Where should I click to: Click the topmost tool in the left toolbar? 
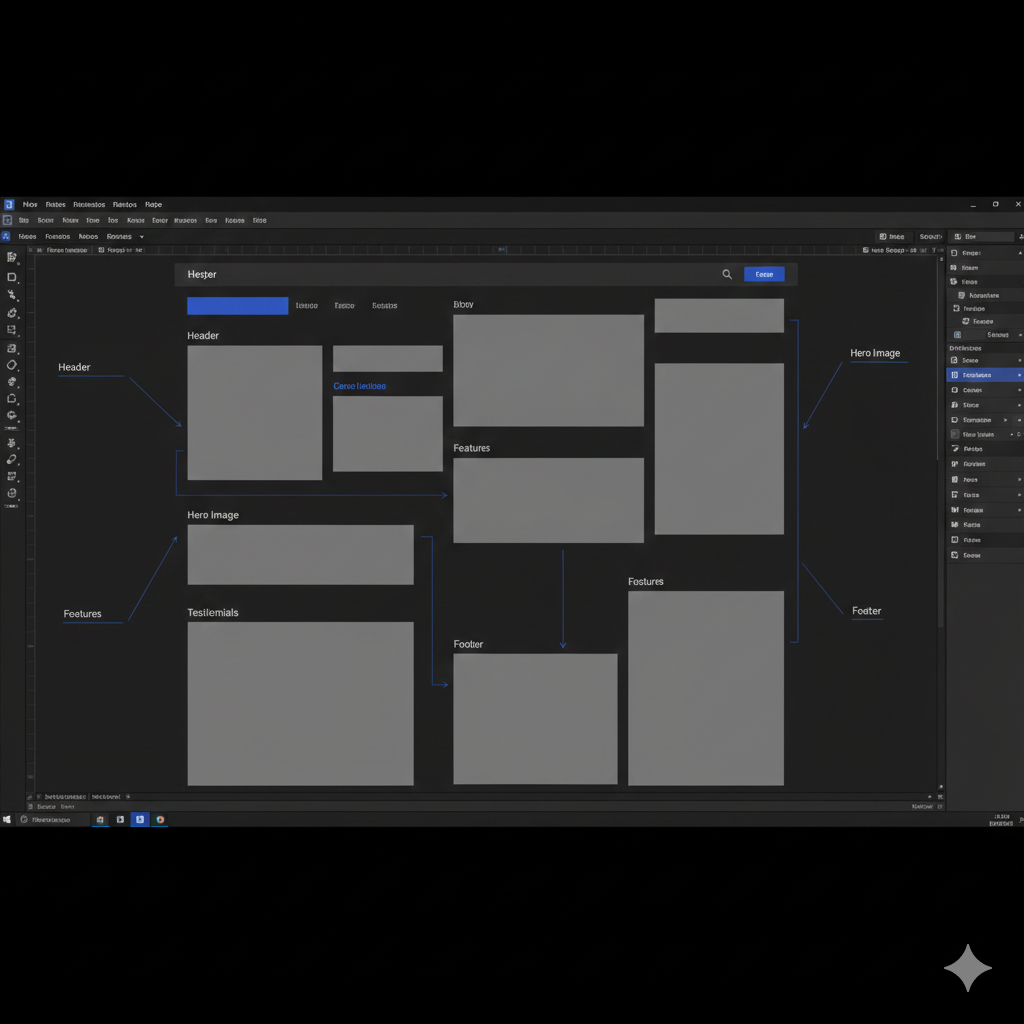click(x=12, y=257)
